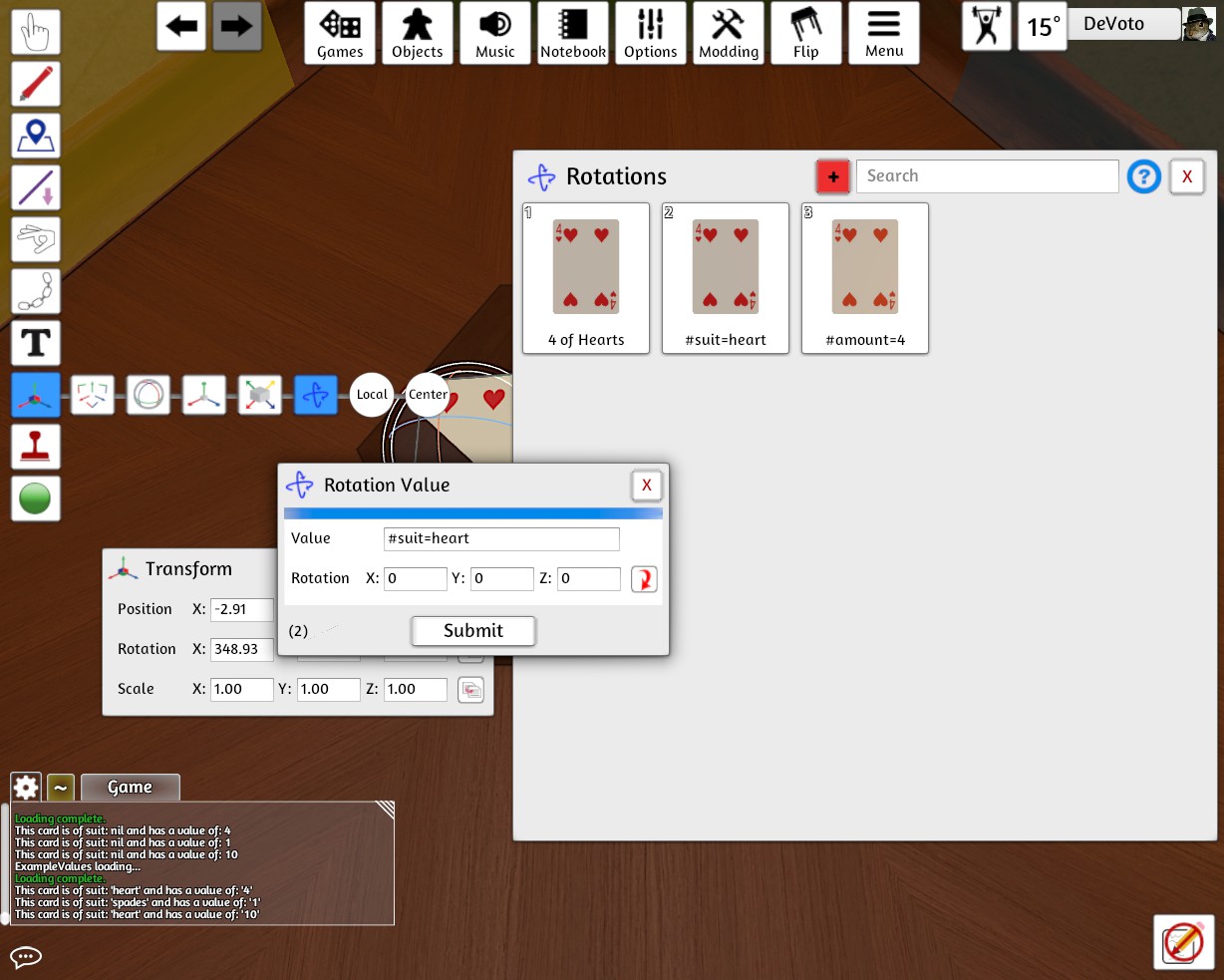Select the Grab hand tool
This screenshot has height=980, width=1224.
pos(36,32)
